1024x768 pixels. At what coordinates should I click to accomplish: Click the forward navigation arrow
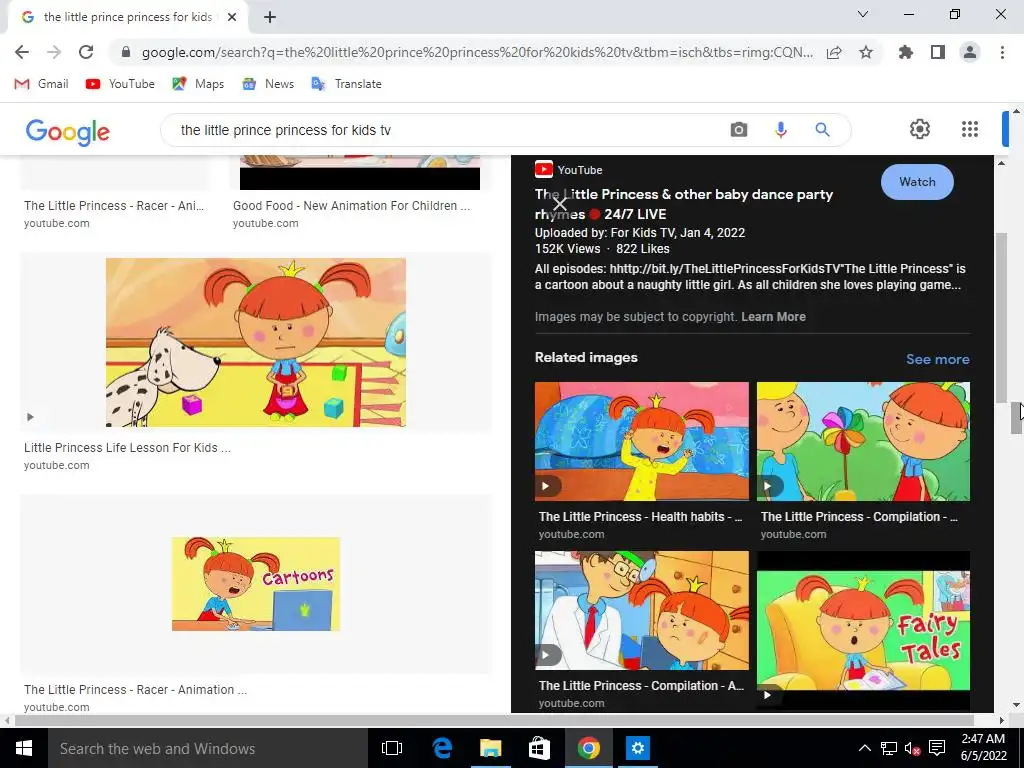pos(54,52)
